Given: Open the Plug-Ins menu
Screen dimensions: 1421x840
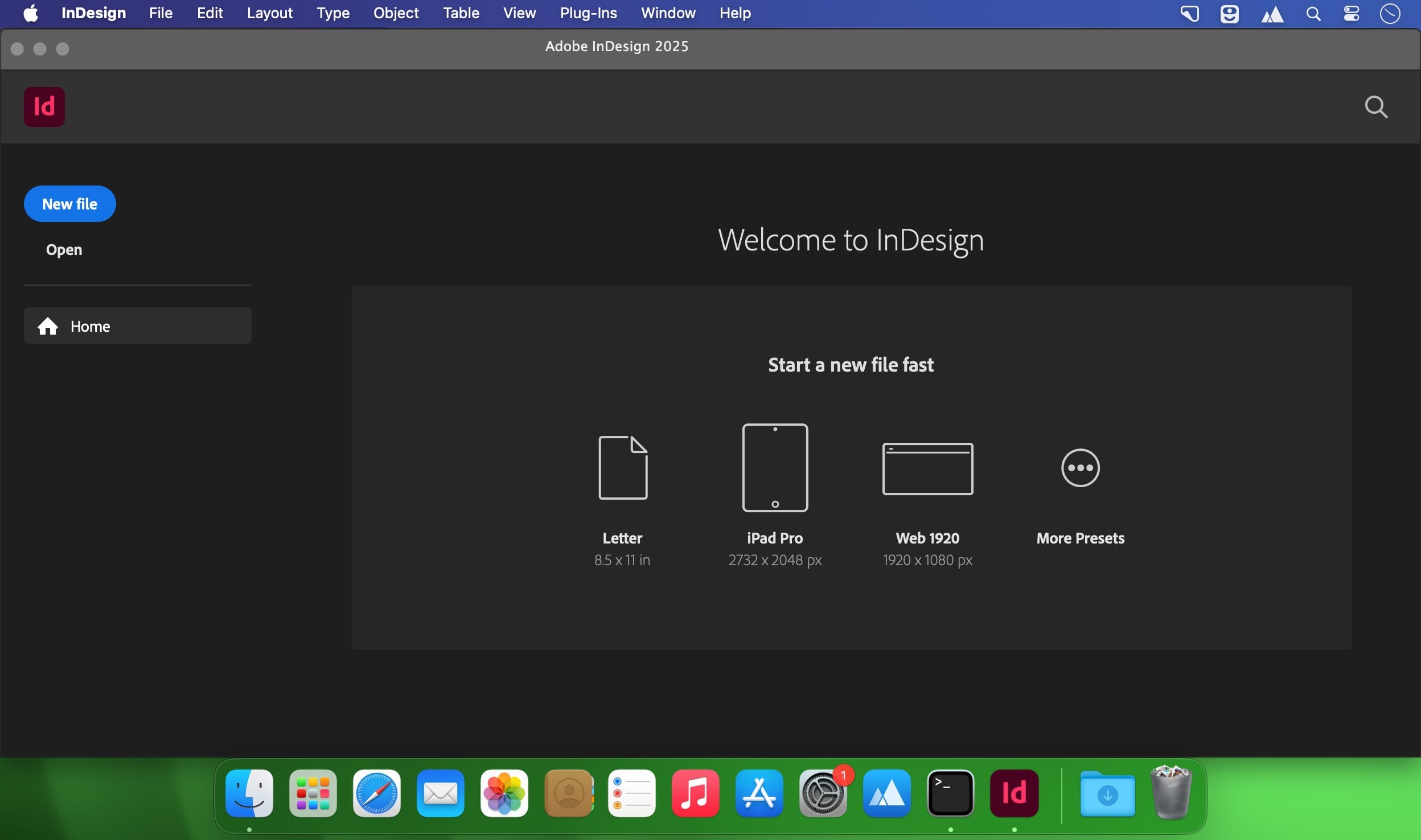Looking at the screenshot, I should [x=588, y=13].
